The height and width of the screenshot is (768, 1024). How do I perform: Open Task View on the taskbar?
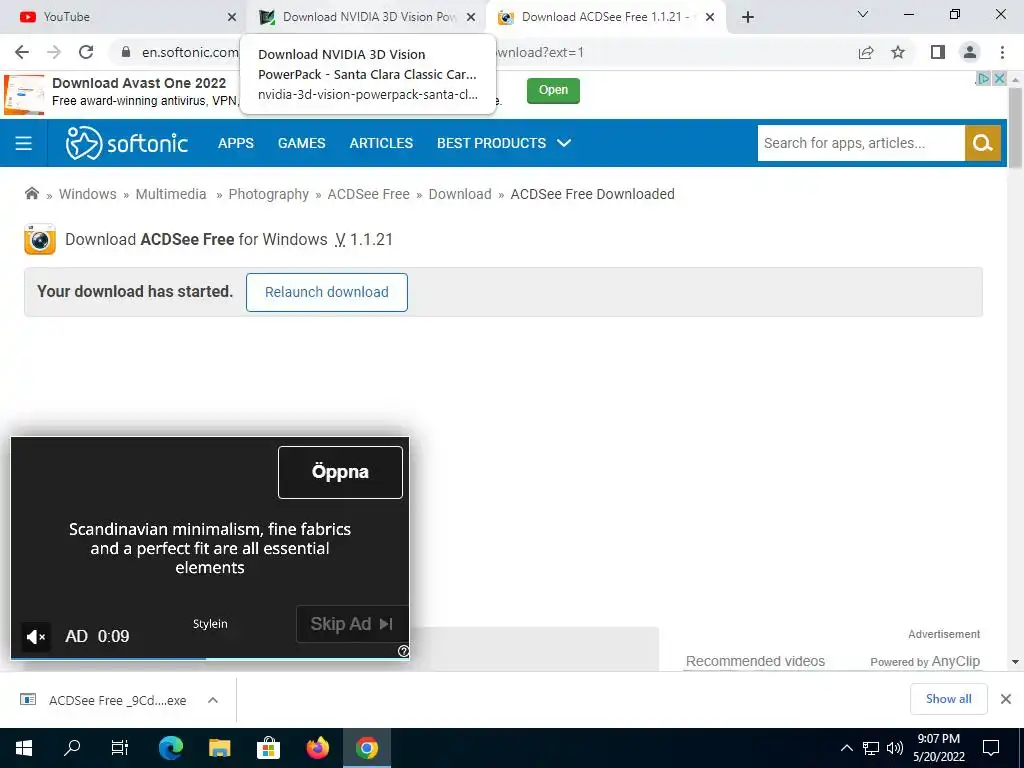pyautogui.click(x=120, y=748)
